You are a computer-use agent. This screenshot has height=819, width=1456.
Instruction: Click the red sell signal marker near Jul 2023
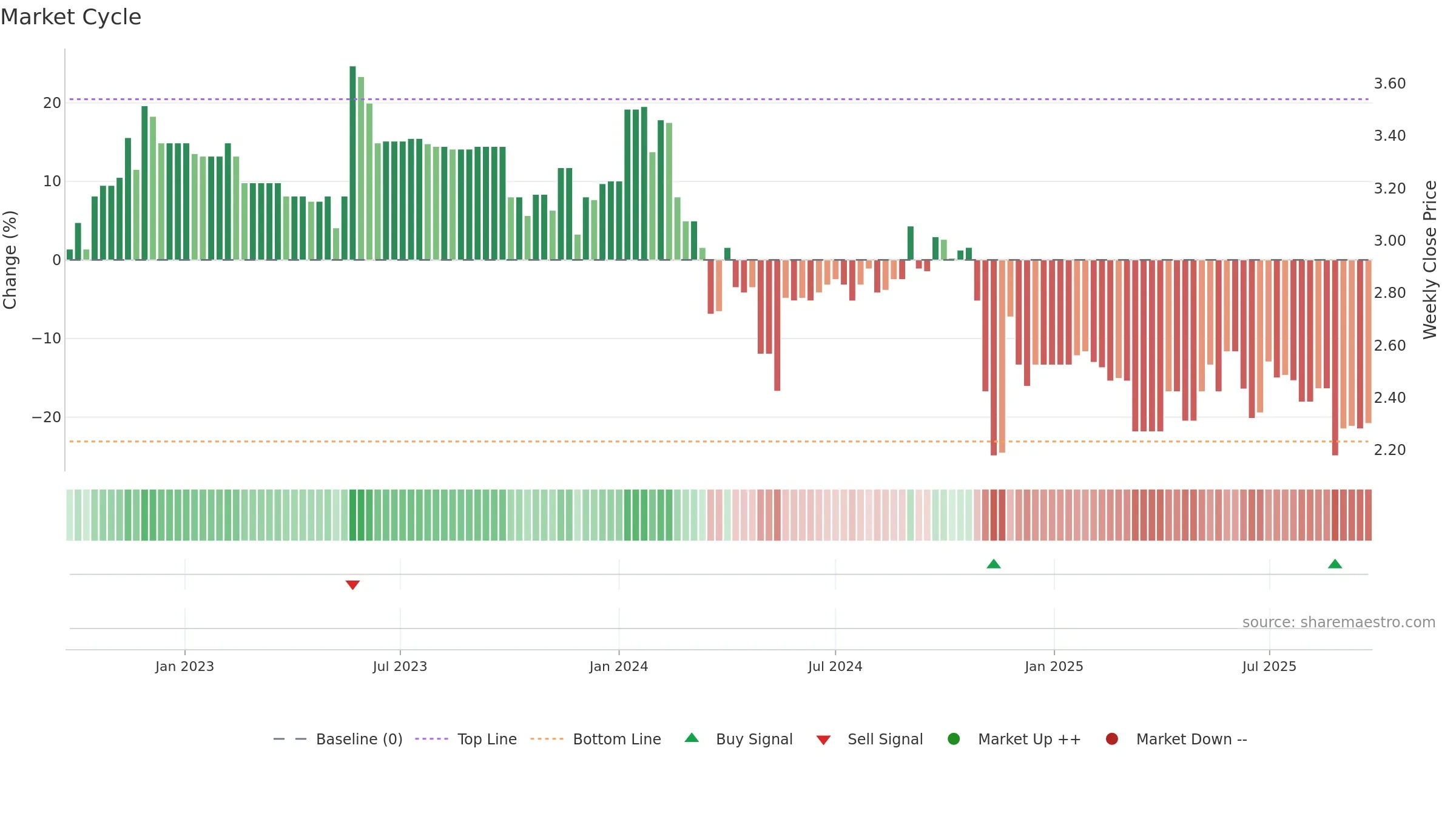pyautogui.click(x=352, y=585)
